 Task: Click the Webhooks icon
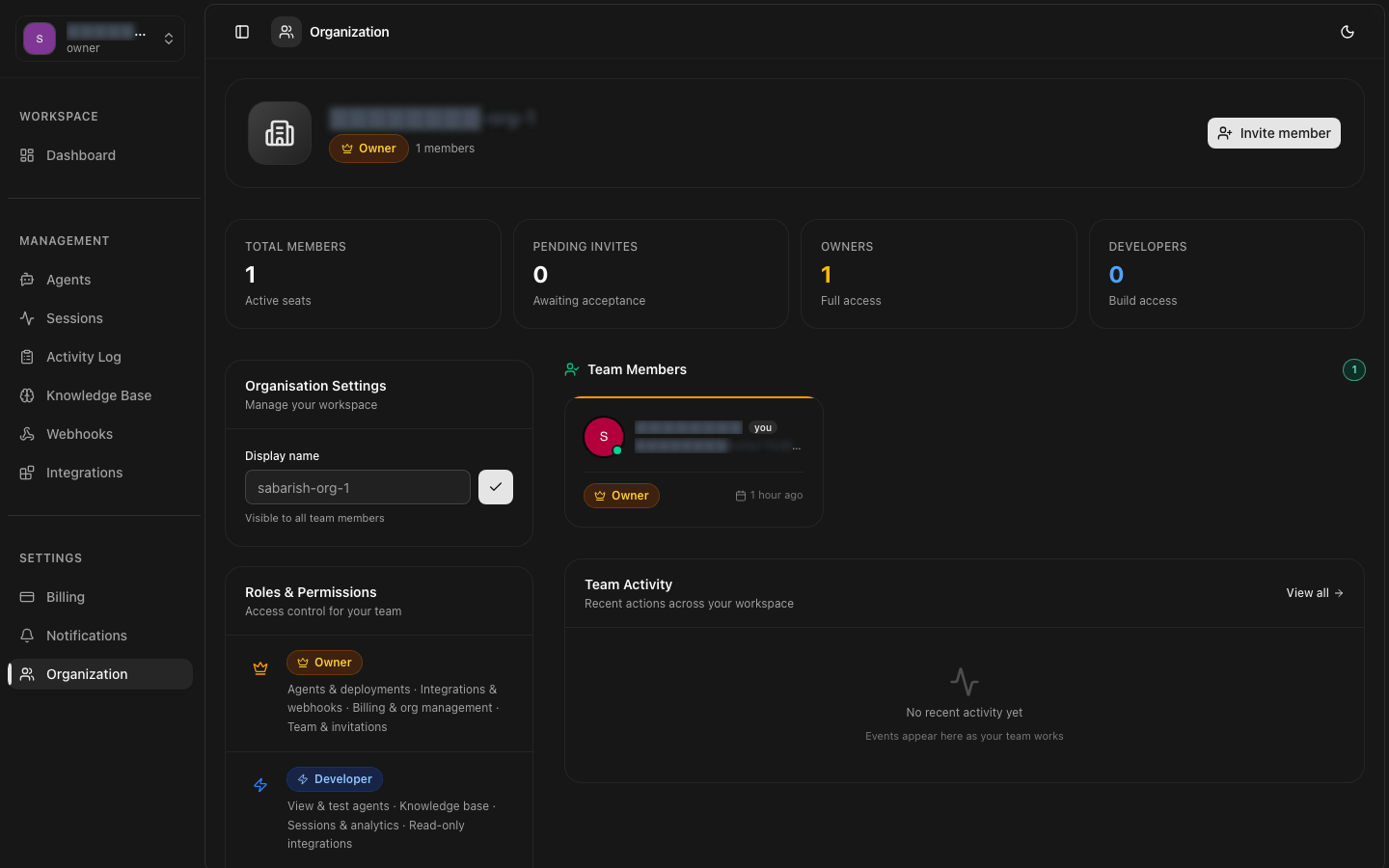click(27, 434)
